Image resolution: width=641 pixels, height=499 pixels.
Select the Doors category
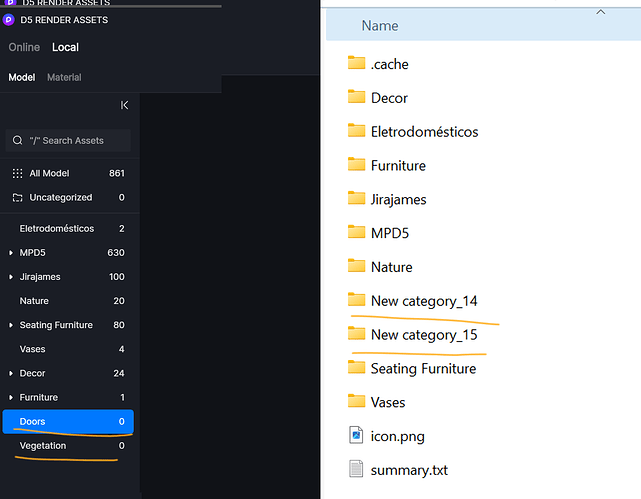[x=68, y=421]
